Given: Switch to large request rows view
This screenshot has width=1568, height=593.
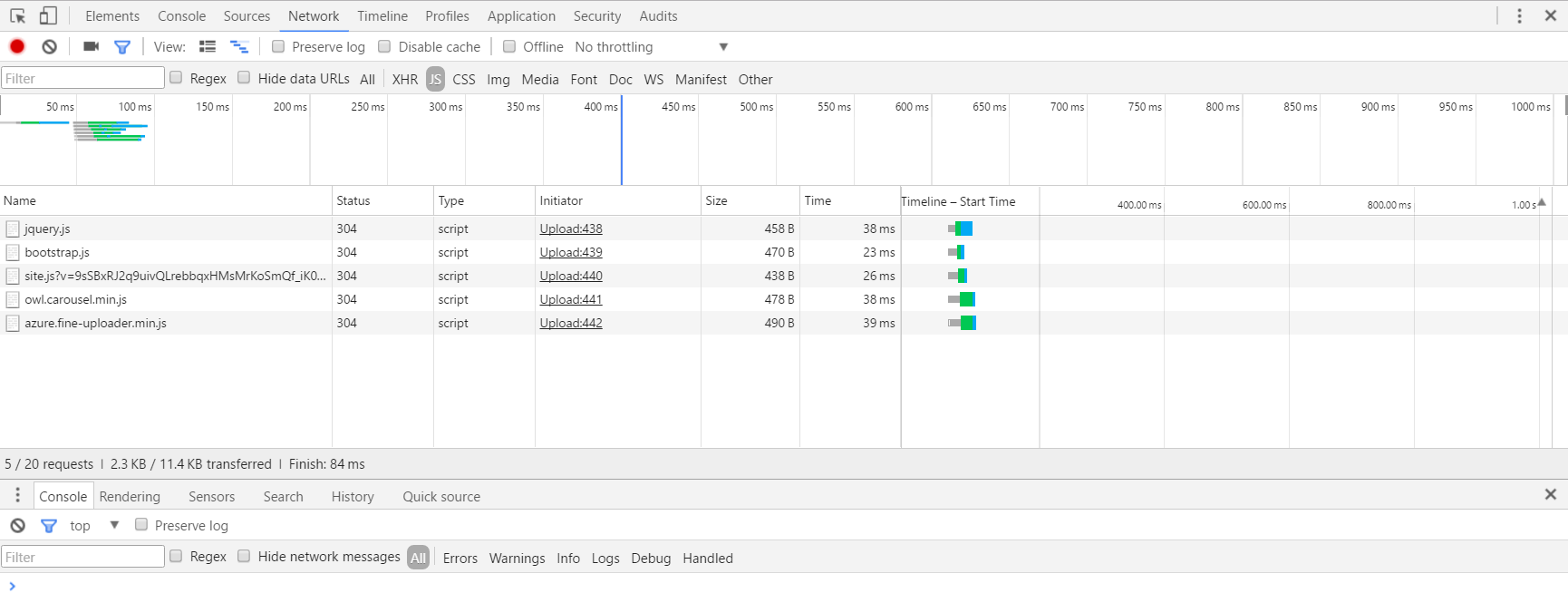Looking at the screenshot, I should coord(208,46).
